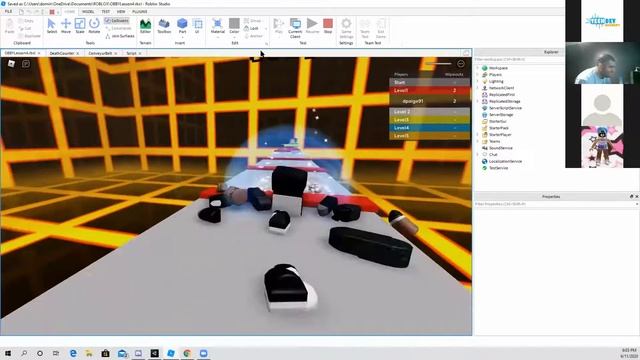
Task: Select ServerScriptService in Explorer
Action: [x=505, y=108]
